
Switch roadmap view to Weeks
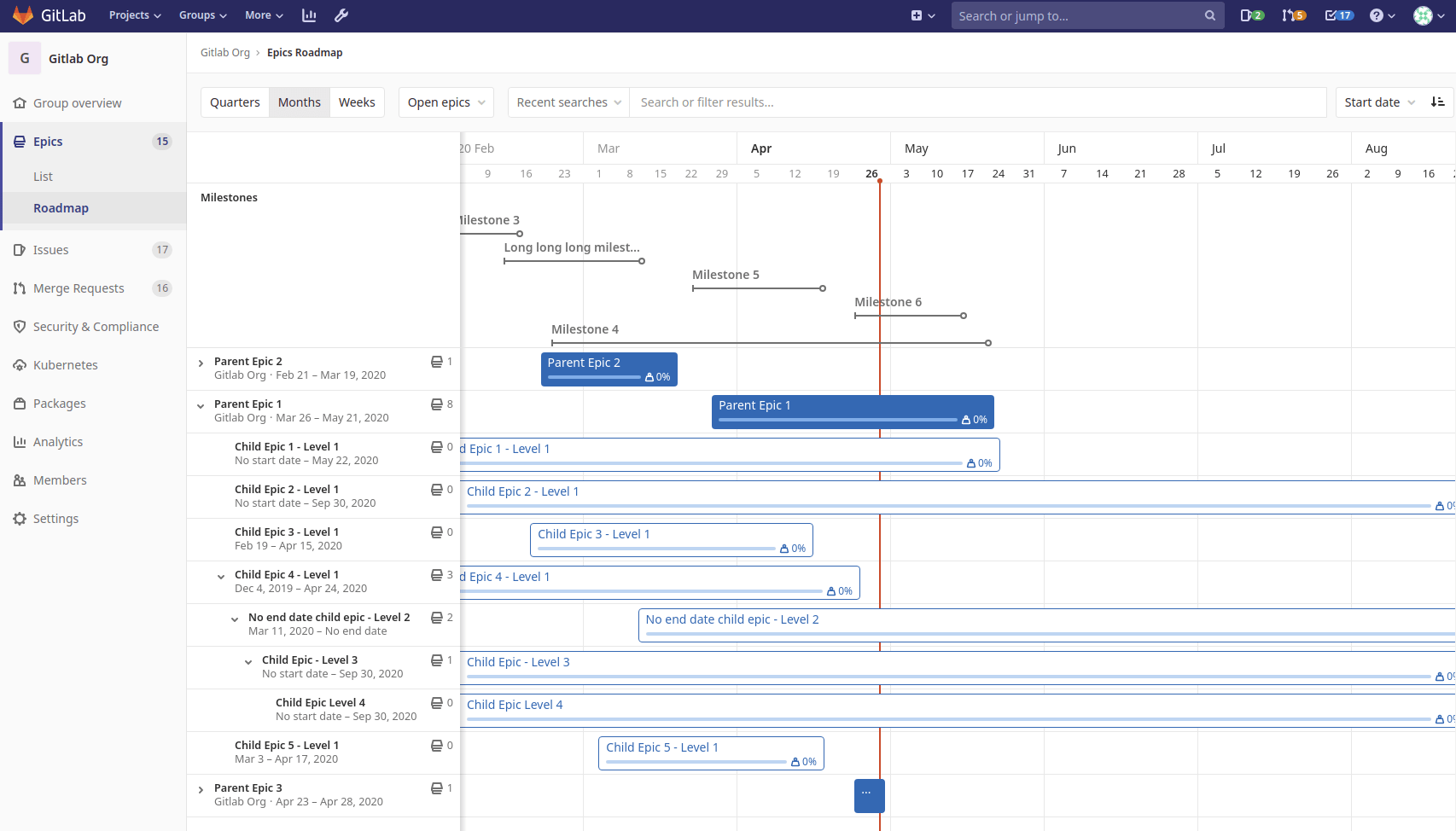click(357, 102)
